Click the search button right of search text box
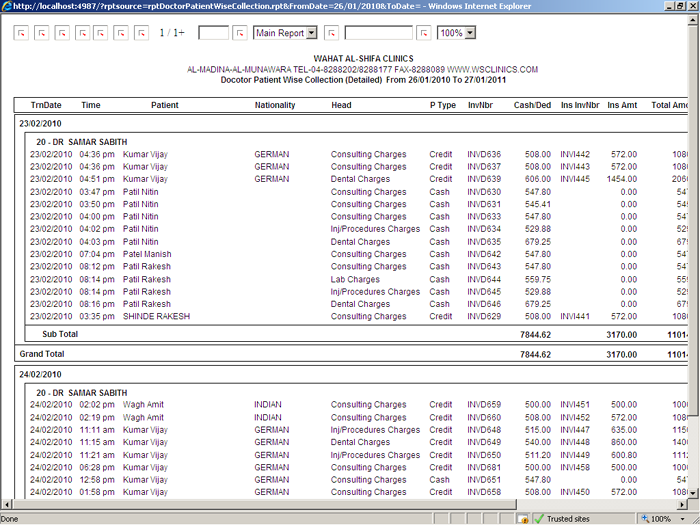This screenshot has width=700, height=525. (x=424, y=33)
